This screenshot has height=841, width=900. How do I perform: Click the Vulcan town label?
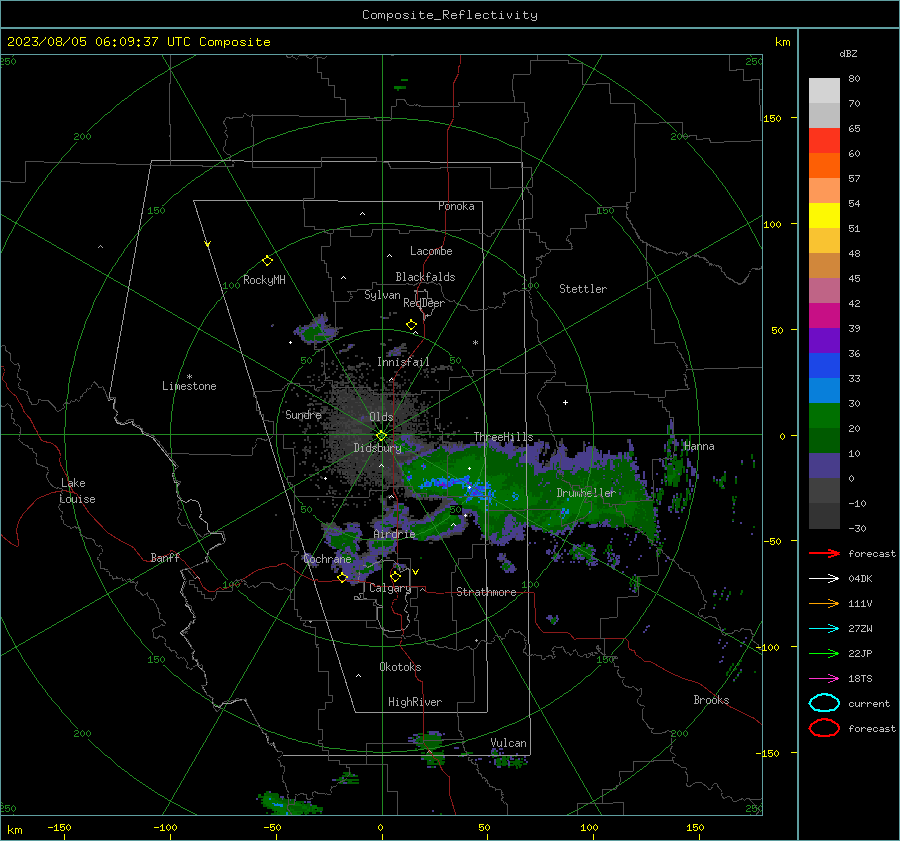(509, 743)
